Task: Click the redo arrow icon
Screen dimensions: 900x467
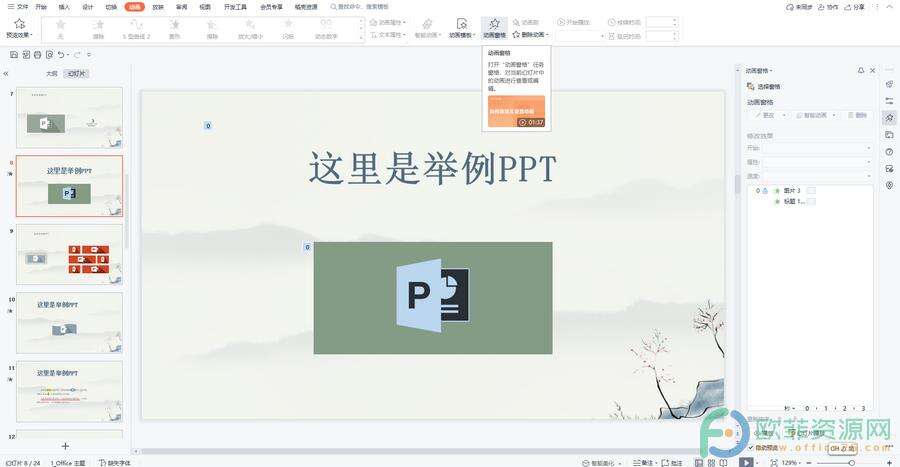Action: click(x=77, y=55)
